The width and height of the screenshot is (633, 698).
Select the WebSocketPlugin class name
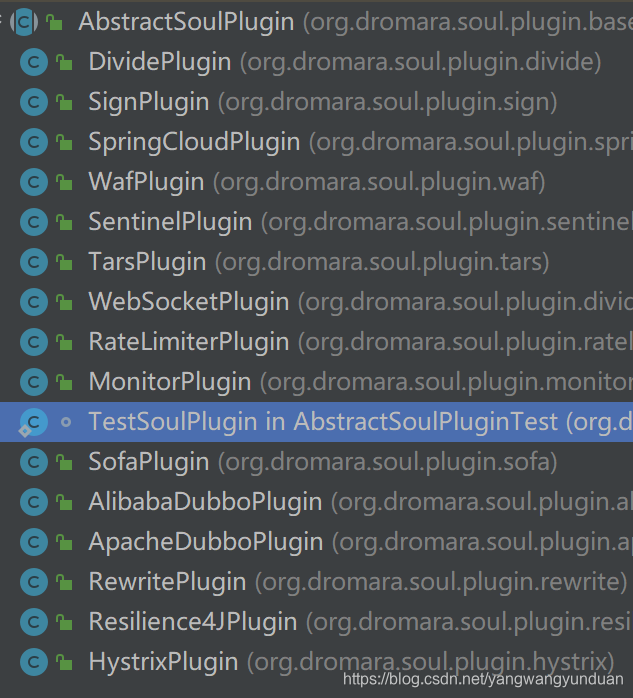tap(189, 302)
